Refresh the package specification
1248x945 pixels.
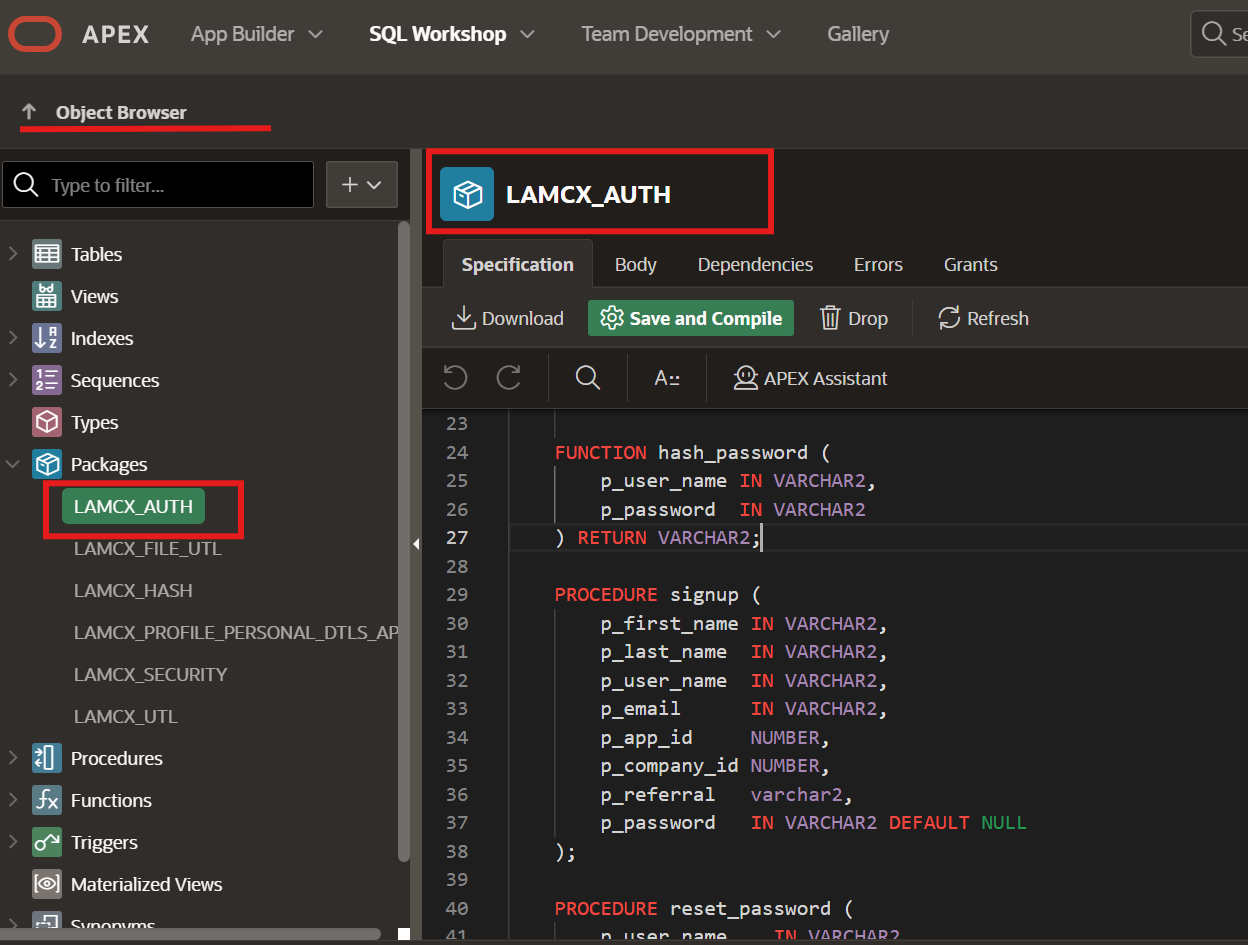(982, 318)
